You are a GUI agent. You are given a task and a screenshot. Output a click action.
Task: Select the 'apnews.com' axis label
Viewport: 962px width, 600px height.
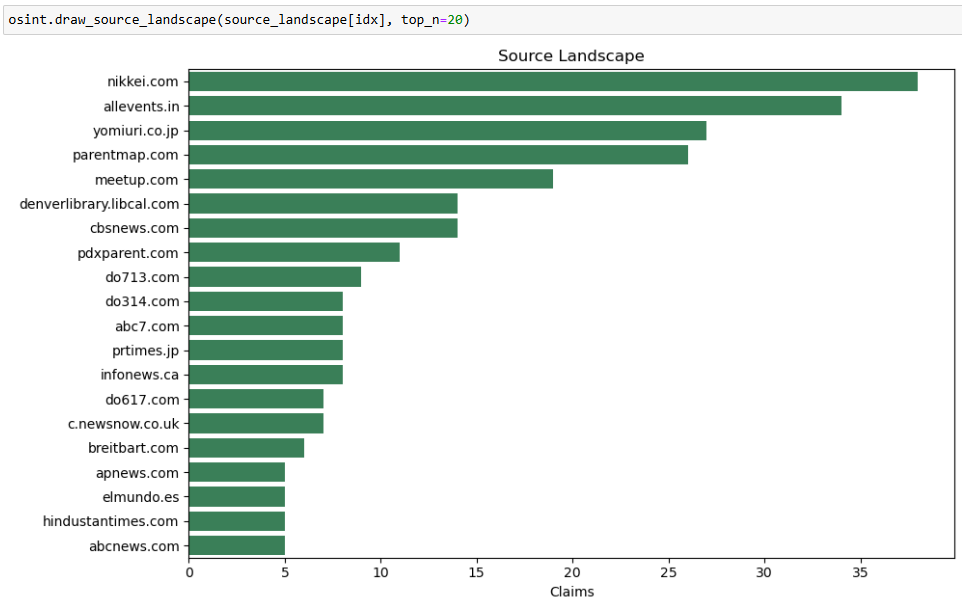coord(137,473)
